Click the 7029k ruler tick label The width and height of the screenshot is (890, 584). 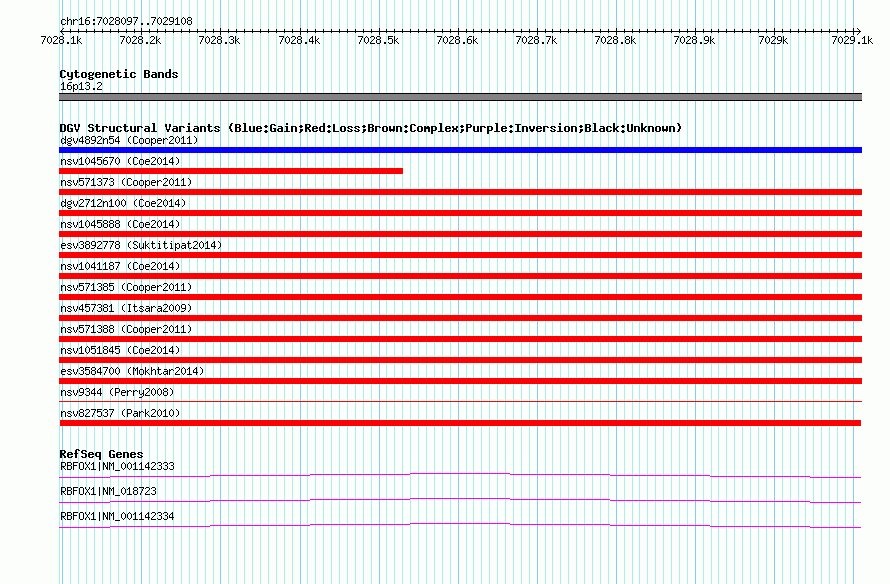(x=773, y=40)
